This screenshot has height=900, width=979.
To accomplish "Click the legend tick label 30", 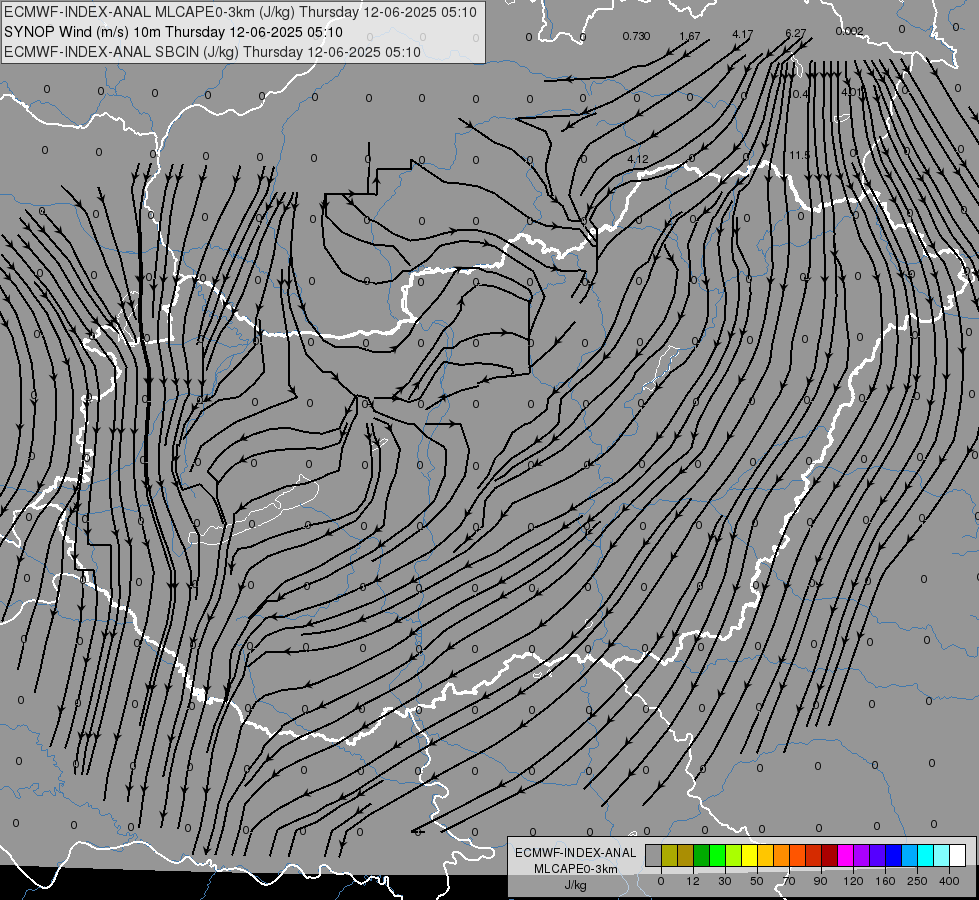I will click(725, 881).
